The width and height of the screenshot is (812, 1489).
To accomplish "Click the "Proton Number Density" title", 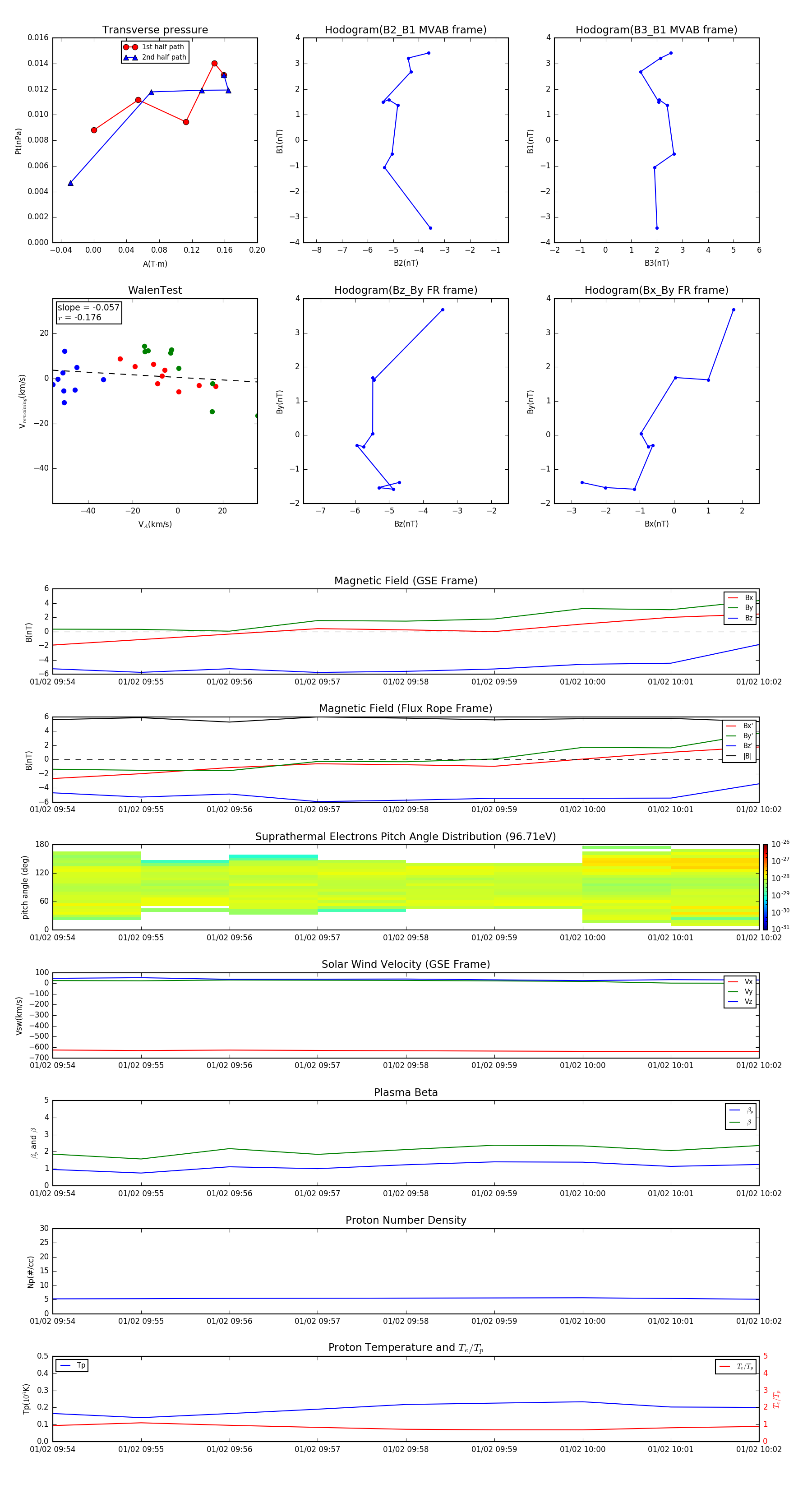I will pyautogui.click(x=406, y=1220).
